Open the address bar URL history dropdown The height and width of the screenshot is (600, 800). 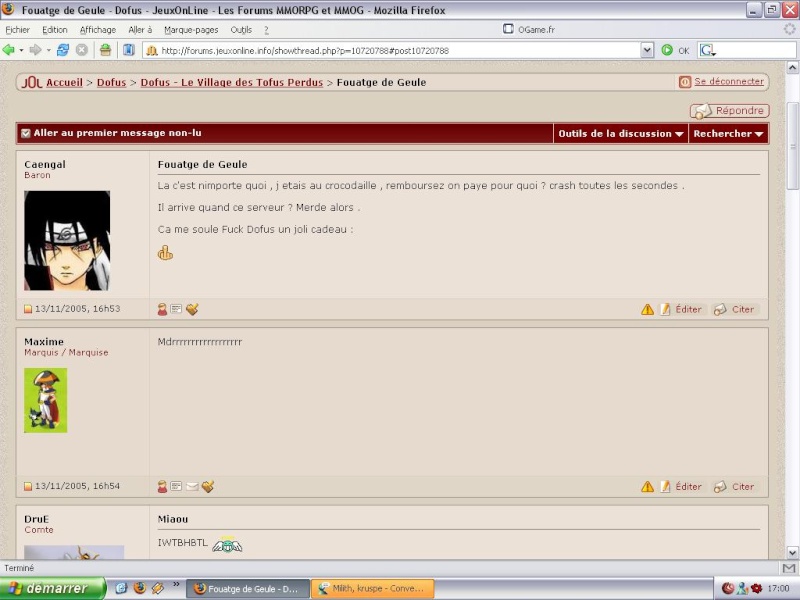coord(647,50)
